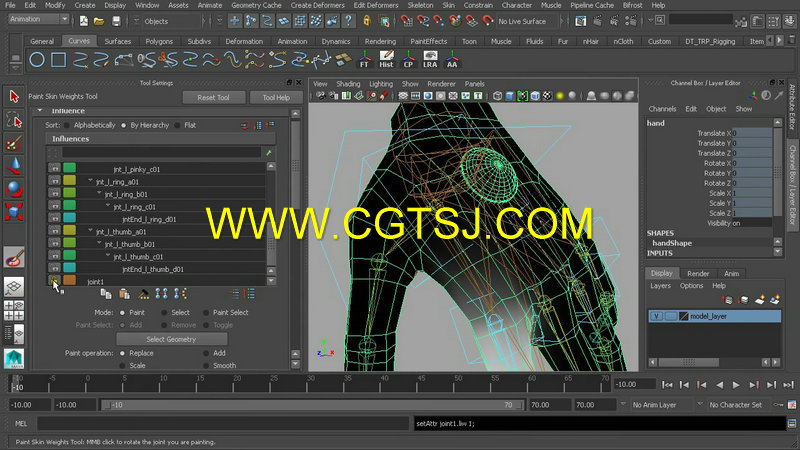This screenshot has height=450, width=800.
Task: Activate the Lasso select tool
Action: point(14,120)
